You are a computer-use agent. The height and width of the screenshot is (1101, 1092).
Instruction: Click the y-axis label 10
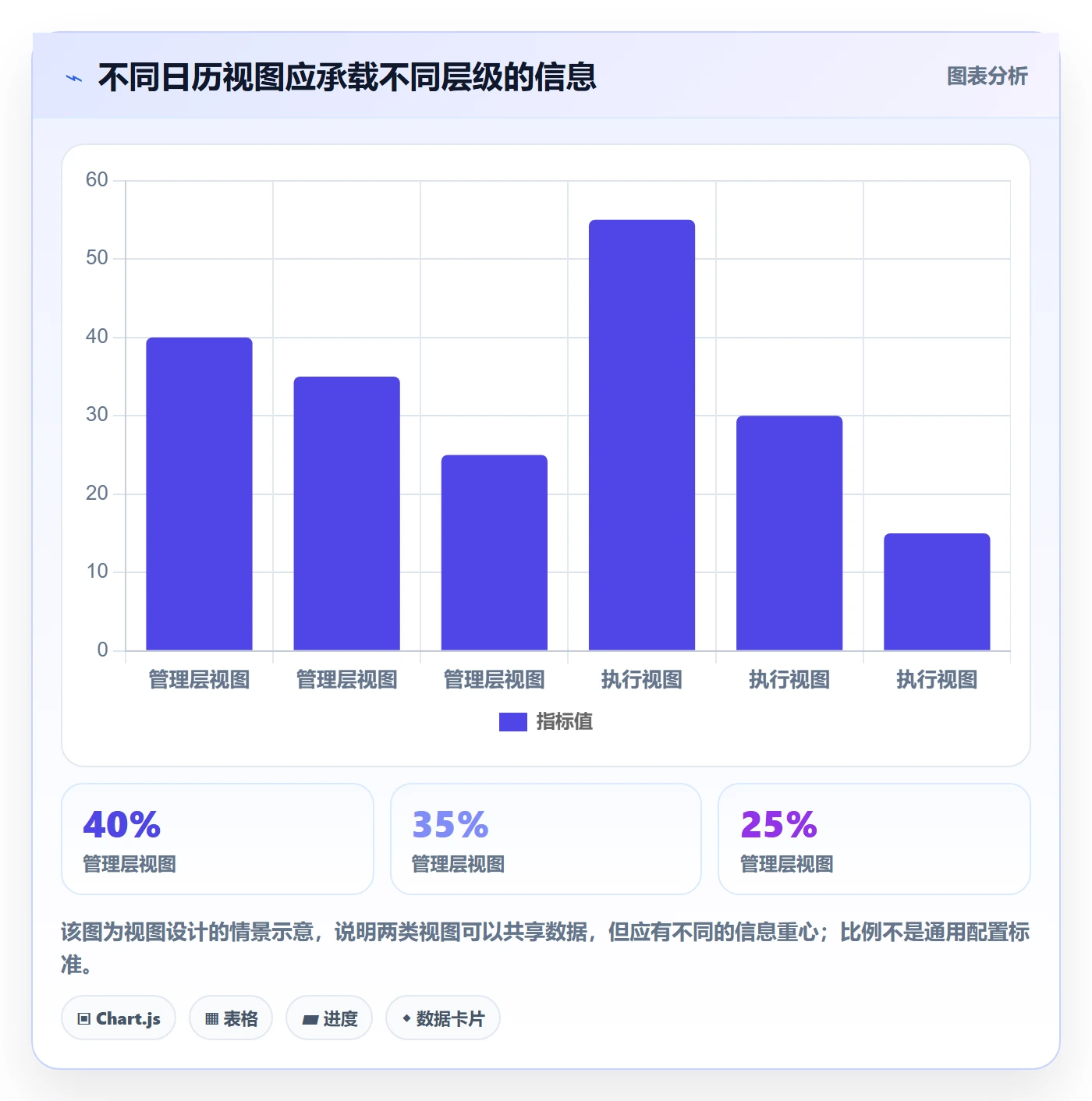(97, 572)
